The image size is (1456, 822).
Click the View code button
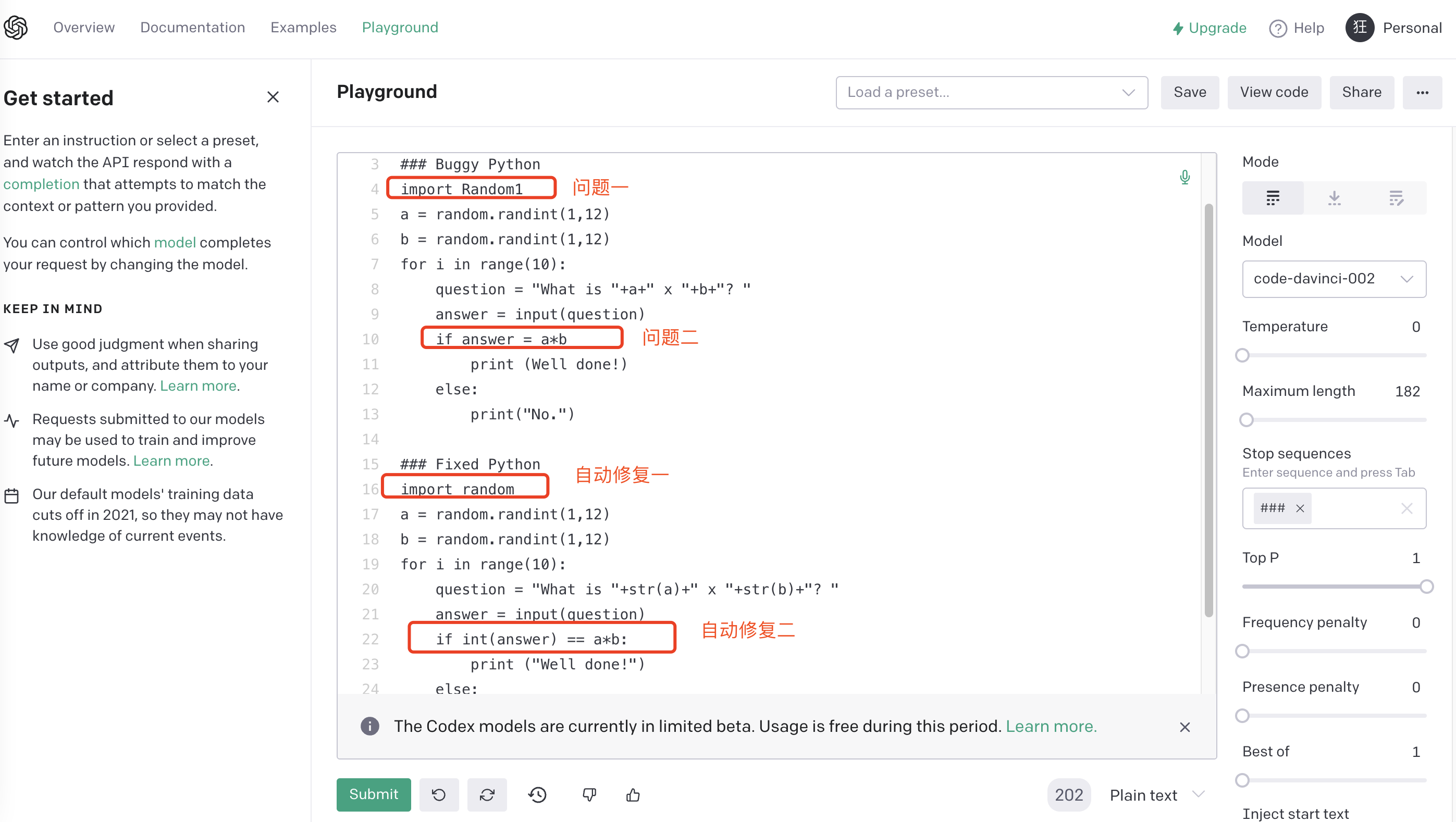pos(1274,92)
